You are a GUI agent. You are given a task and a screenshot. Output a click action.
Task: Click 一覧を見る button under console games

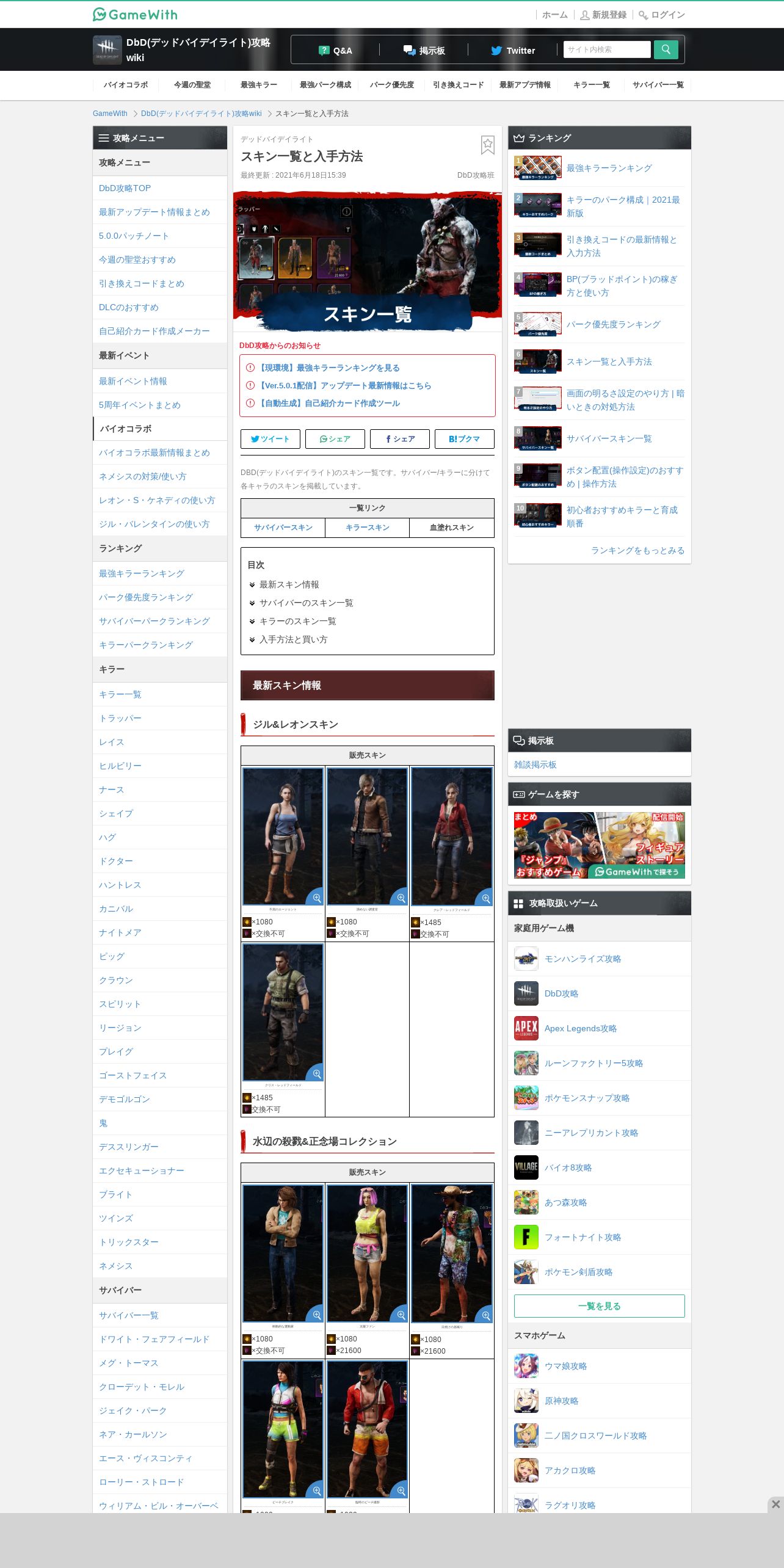pos(600,1306)
